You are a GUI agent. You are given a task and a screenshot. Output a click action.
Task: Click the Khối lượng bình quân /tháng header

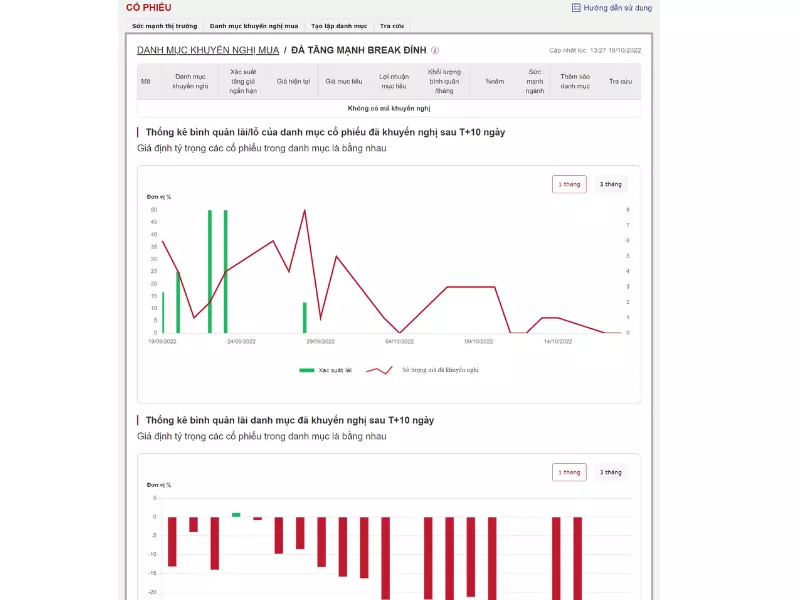[444, 81]
